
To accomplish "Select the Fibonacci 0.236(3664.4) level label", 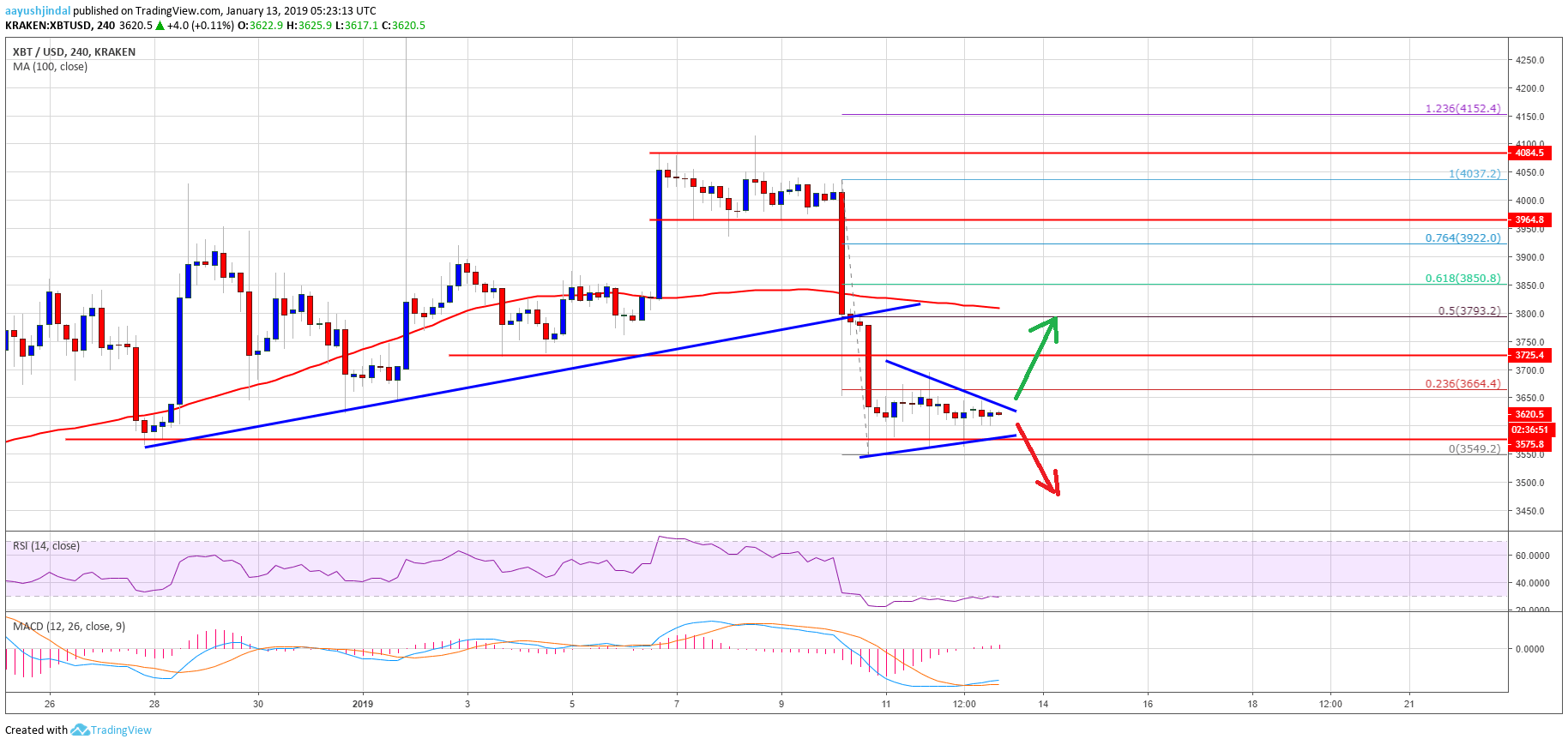I will coord(1462,384).
